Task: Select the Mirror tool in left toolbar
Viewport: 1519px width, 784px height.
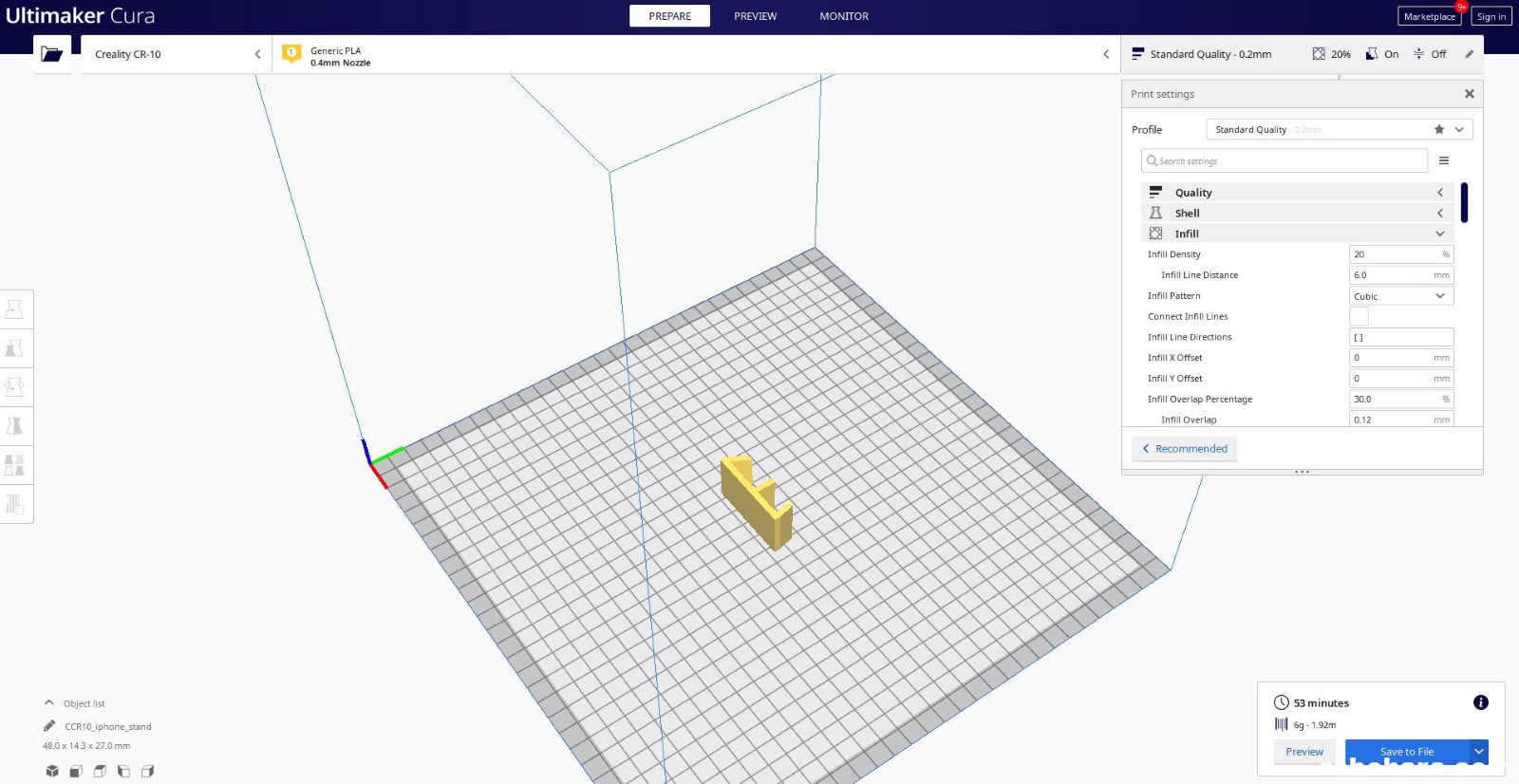Action: [15, 426]
